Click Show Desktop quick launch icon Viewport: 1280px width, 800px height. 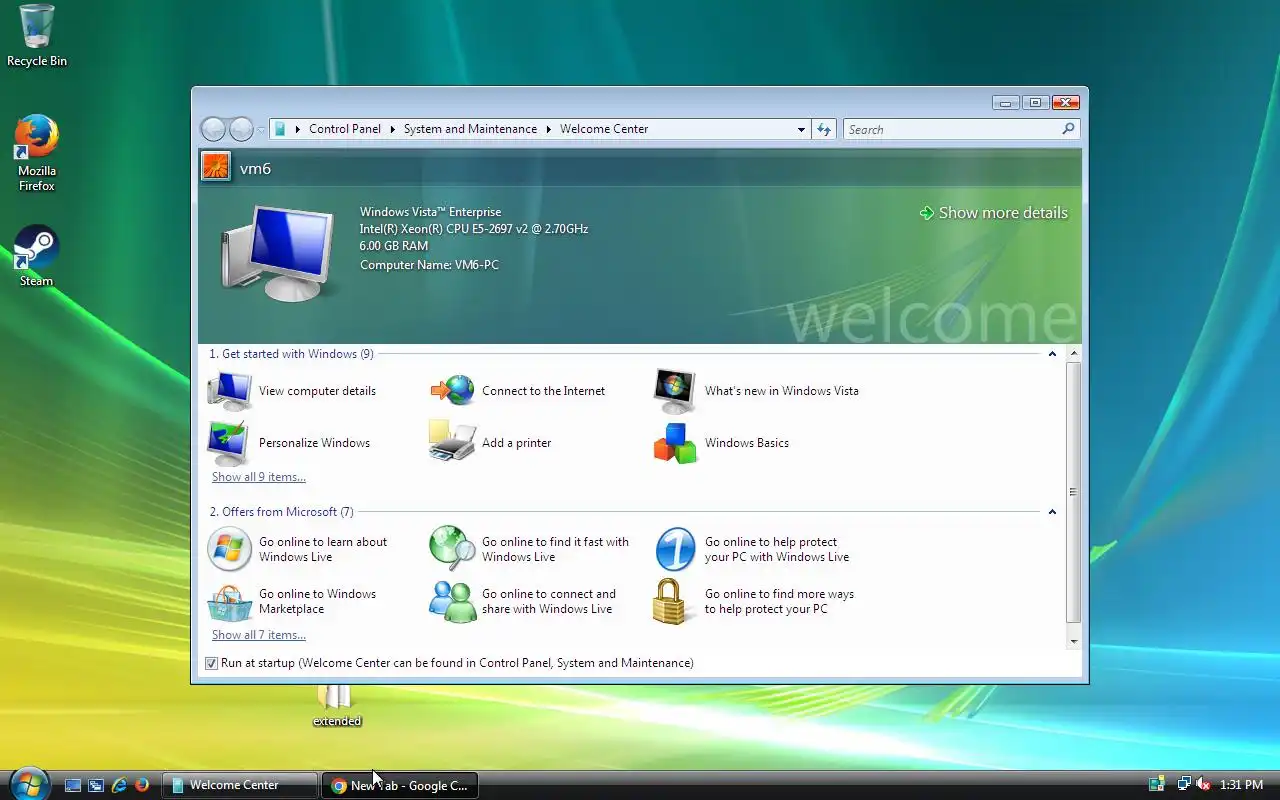[x=73, y=785]
